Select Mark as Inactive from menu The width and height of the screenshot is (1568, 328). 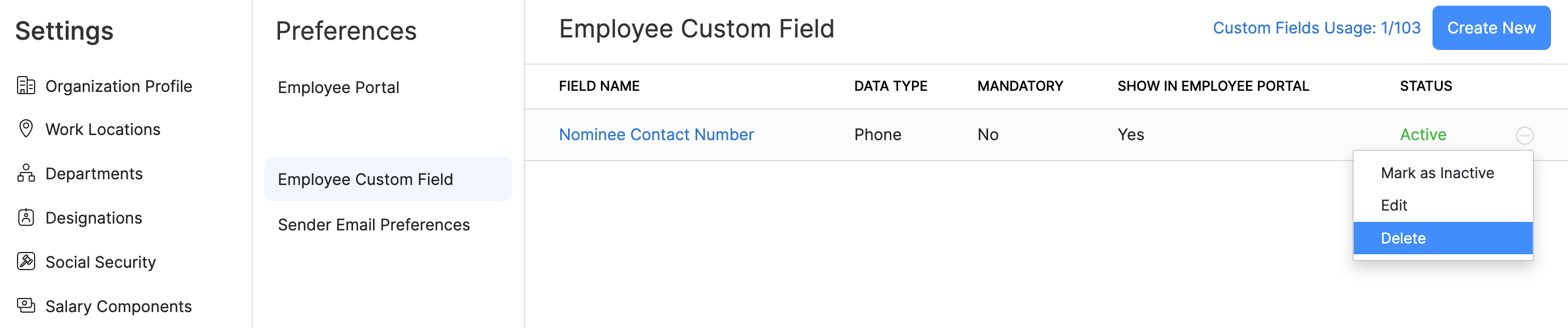[x=1436, y=173]
